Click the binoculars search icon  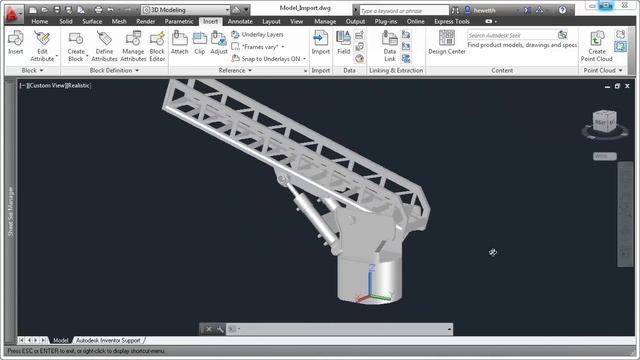pos(455,11)
